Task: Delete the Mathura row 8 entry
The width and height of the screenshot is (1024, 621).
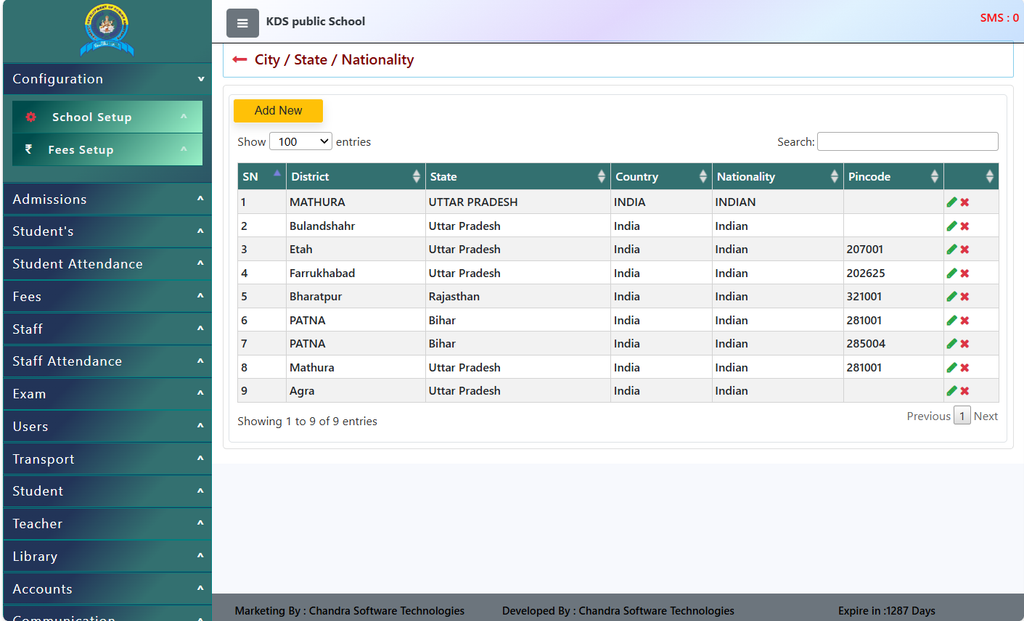Action: point(965,368)
